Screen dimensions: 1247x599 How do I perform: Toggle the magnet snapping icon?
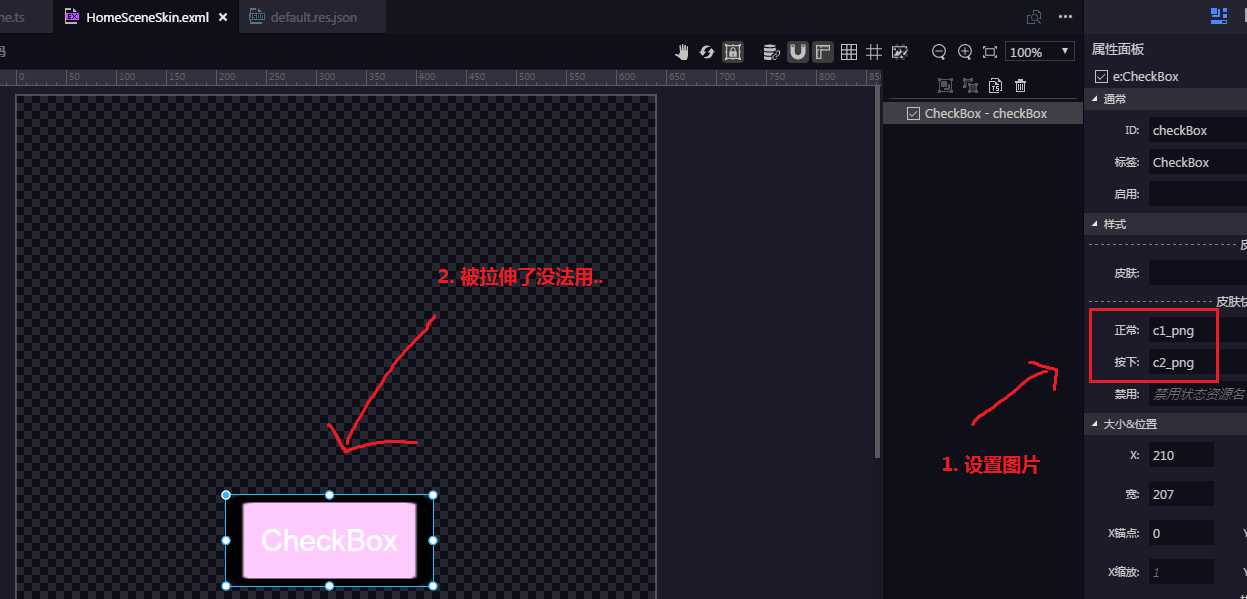(798, 52)
